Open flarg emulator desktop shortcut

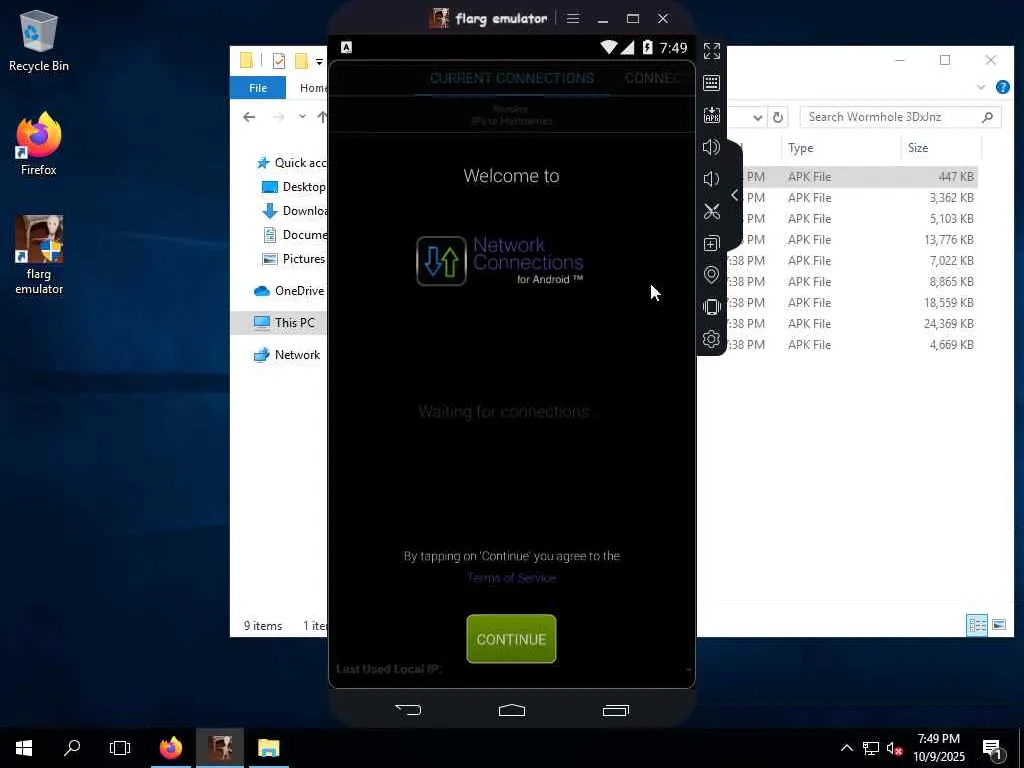[x=39, y=255]
